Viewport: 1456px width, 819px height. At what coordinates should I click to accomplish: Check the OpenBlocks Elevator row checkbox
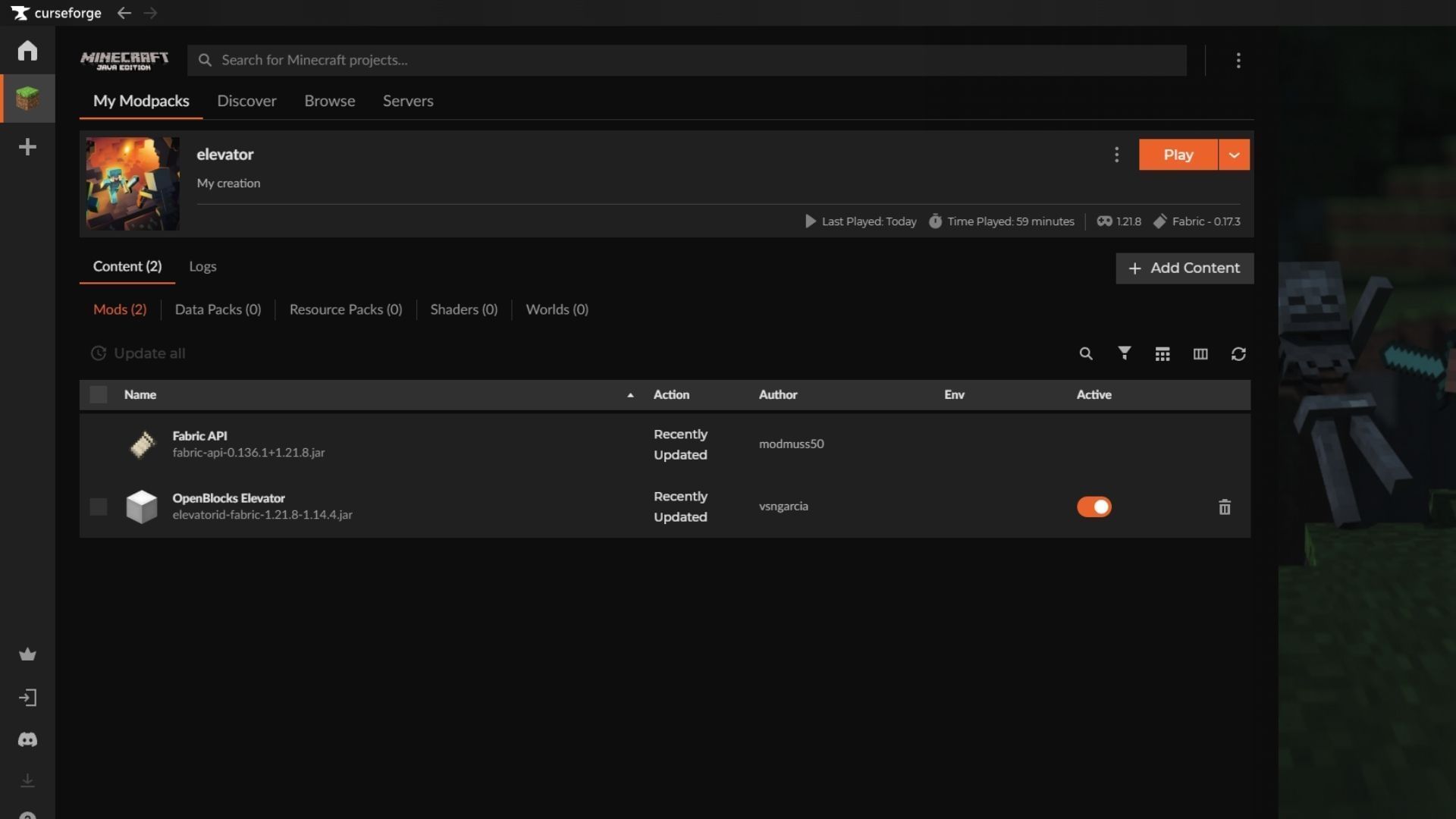click(x=98, y=507)
